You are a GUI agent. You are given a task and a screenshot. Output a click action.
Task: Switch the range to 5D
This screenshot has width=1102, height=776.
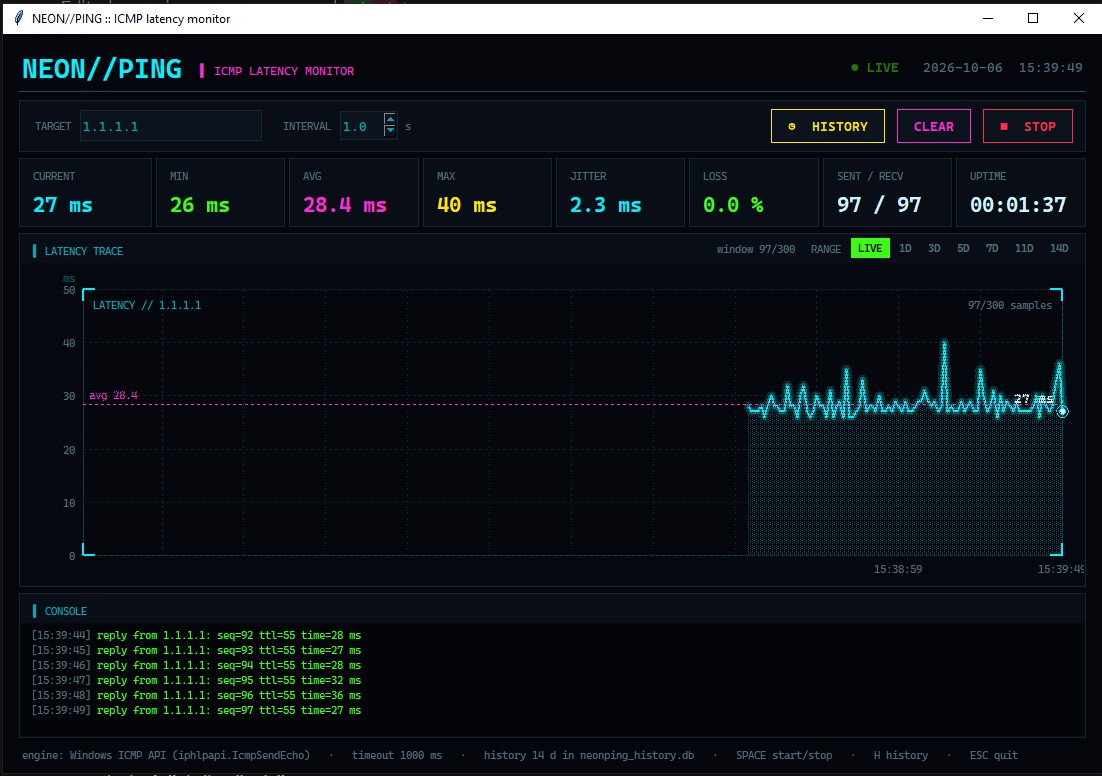coord(963,248)
